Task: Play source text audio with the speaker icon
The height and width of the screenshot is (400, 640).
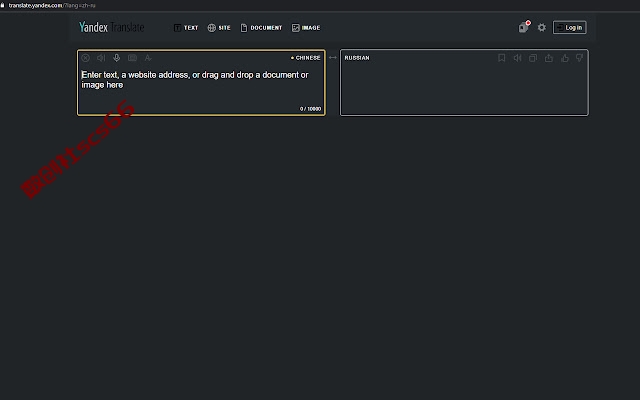Action: [101, 58]
